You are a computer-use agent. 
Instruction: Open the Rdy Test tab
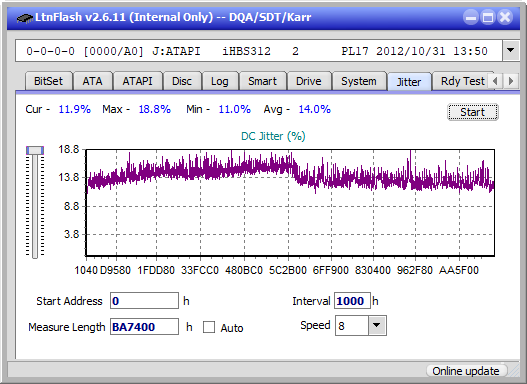coord(462,81)
